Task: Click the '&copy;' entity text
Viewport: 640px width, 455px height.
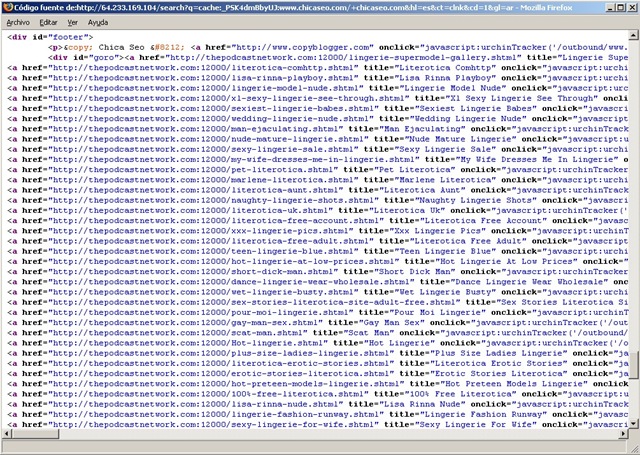Action: [78, 47]
